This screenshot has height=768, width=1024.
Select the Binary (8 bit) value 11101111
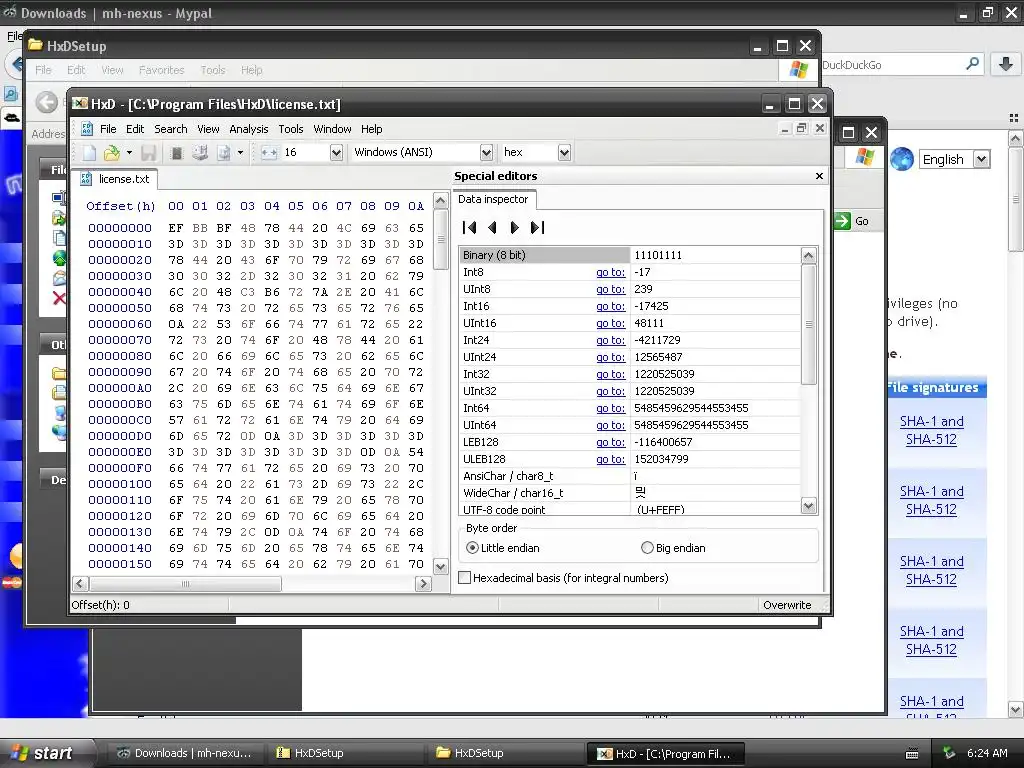[x=658, y=255]
